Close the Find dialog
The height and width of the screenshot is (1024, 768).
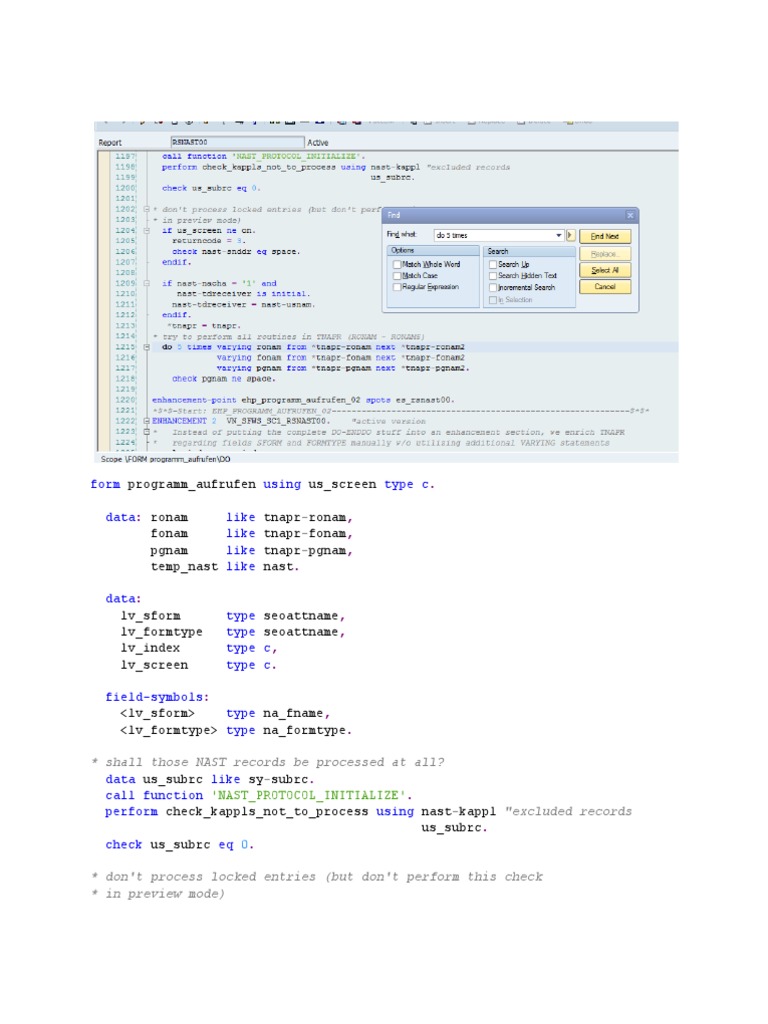[x=629, y=215]
